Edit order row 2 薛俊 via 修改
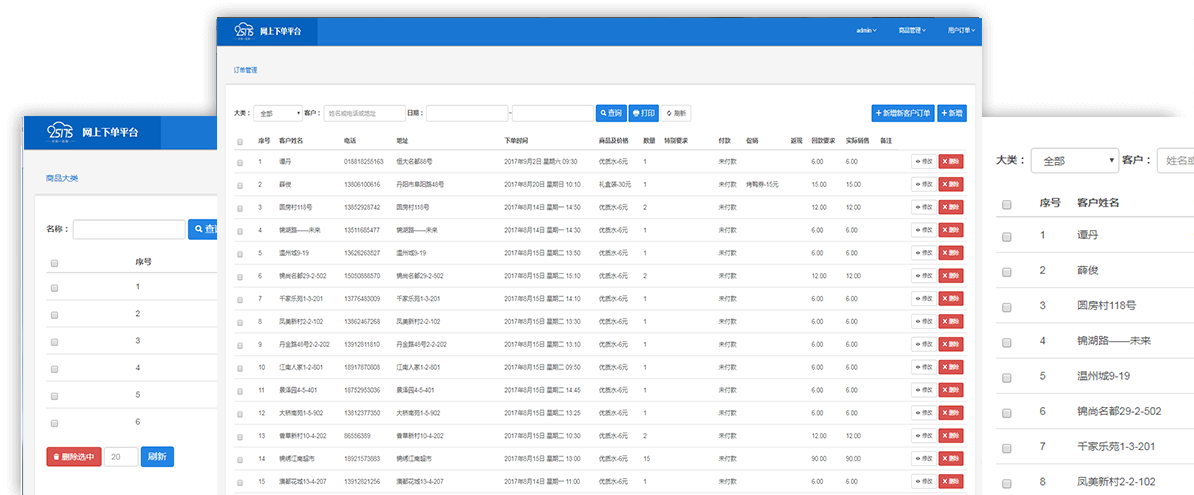This screenshot has width=1194, height=495. (924, 184)
